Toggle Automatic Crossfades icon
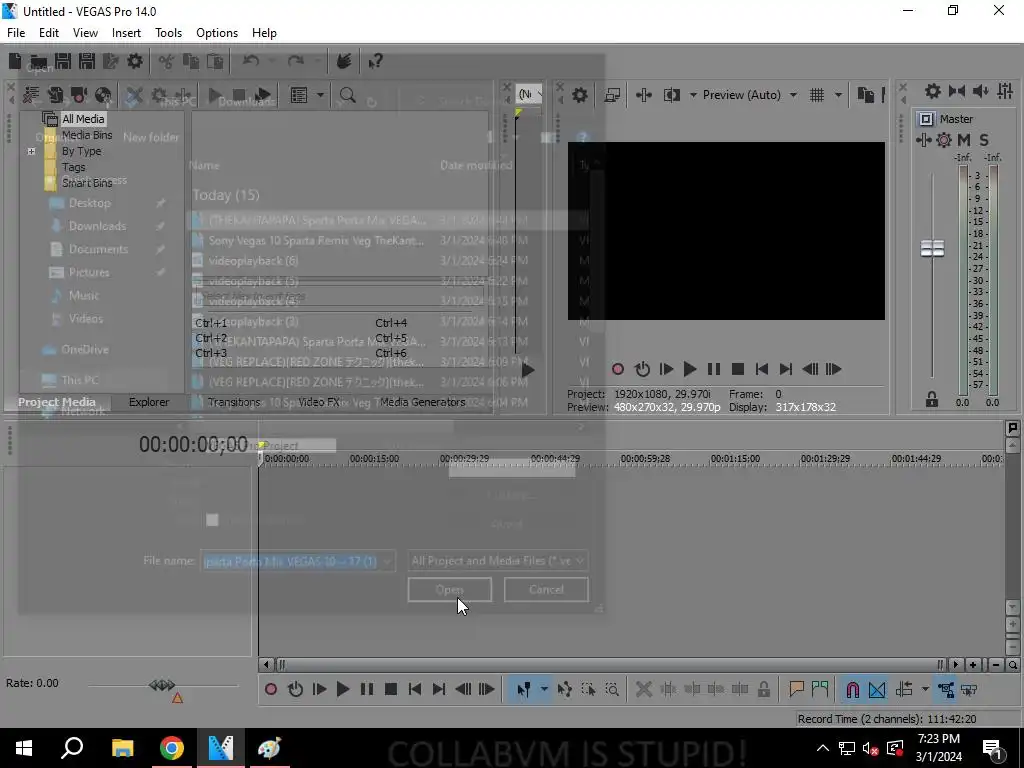 click(x=877, y=690)
